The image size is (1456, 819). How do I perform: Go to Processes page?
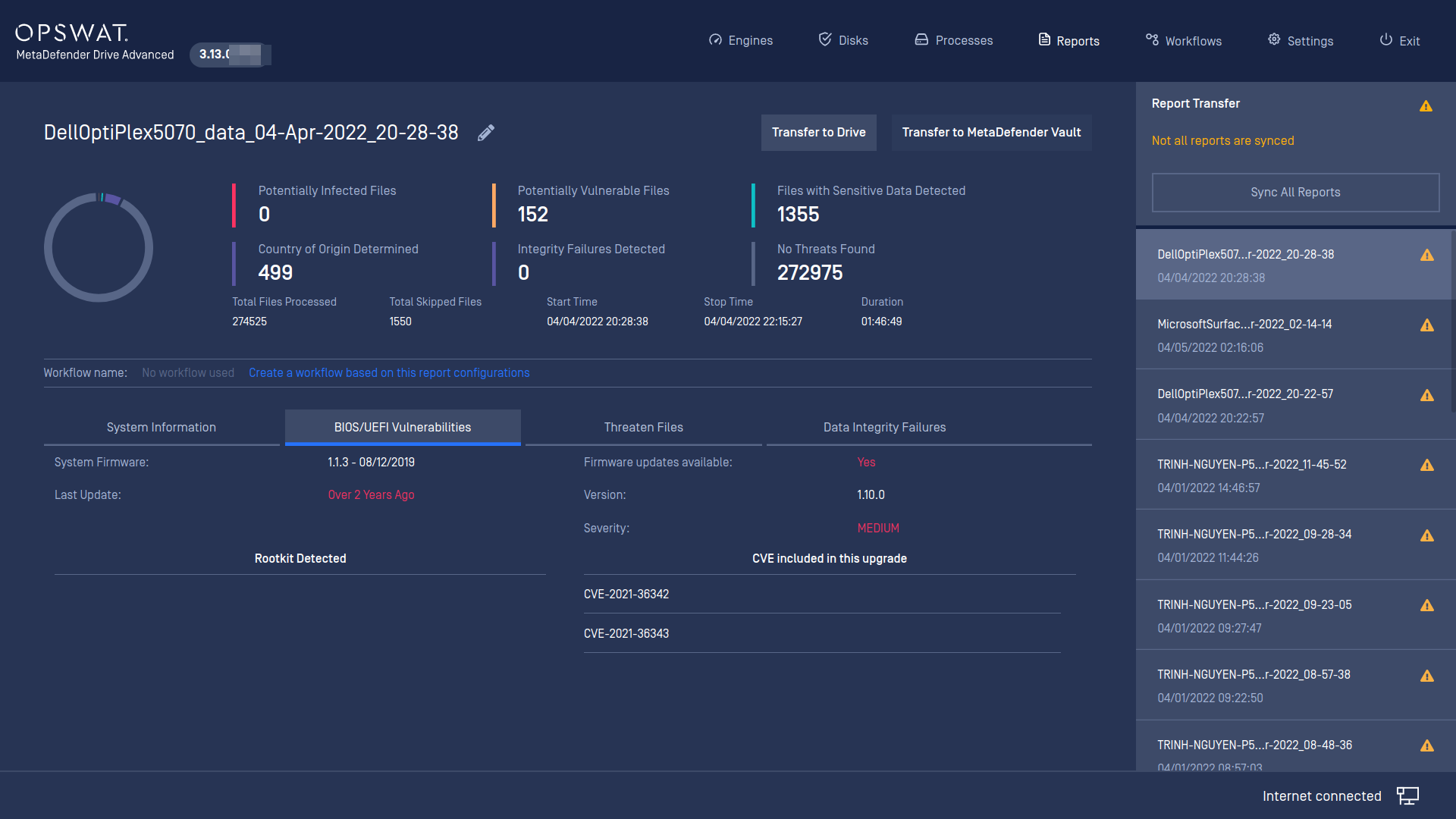coord(953,40)
